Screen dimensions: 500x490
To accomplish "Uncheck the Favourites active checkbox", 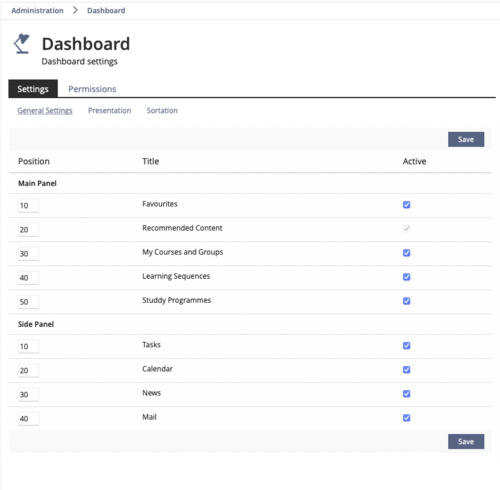I will click(x=406, y=205).
